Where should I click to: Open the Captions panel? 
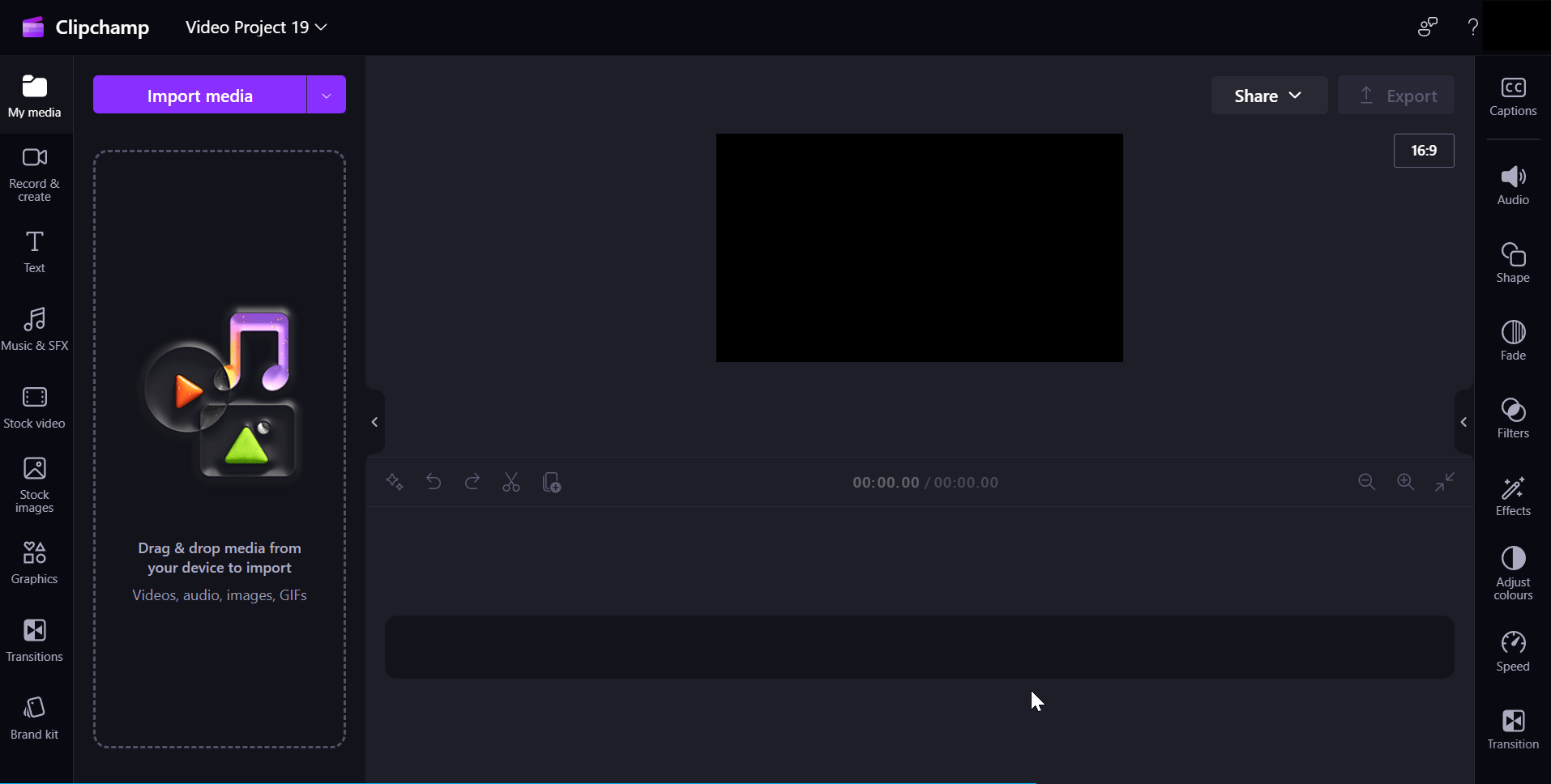click(1513, 96)
